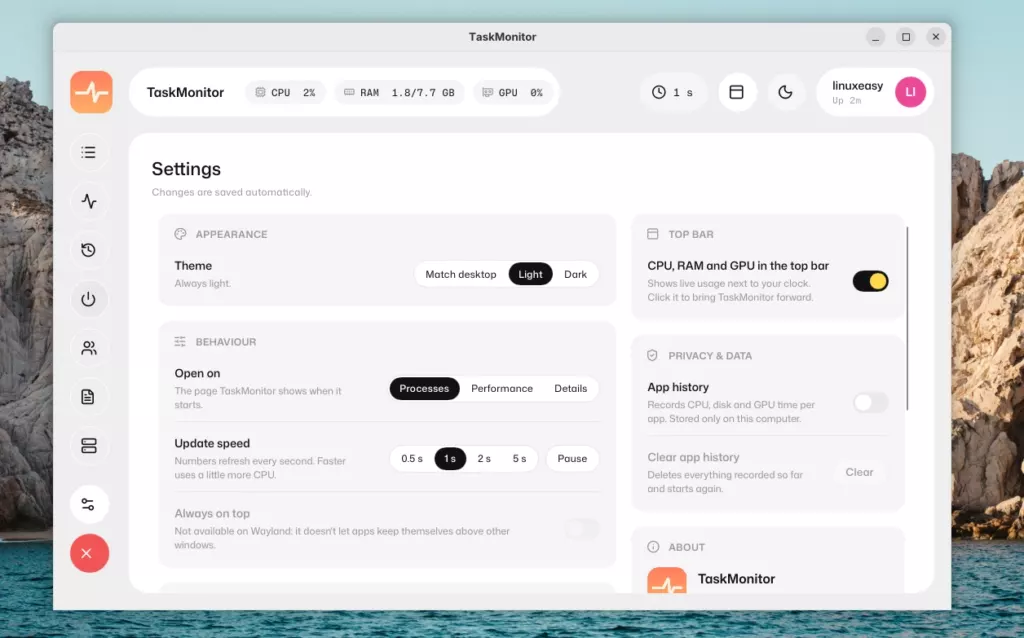The image size is (1024, 638).
Task: Click the orange TaskMonitor logo icon
Action: 91,92
